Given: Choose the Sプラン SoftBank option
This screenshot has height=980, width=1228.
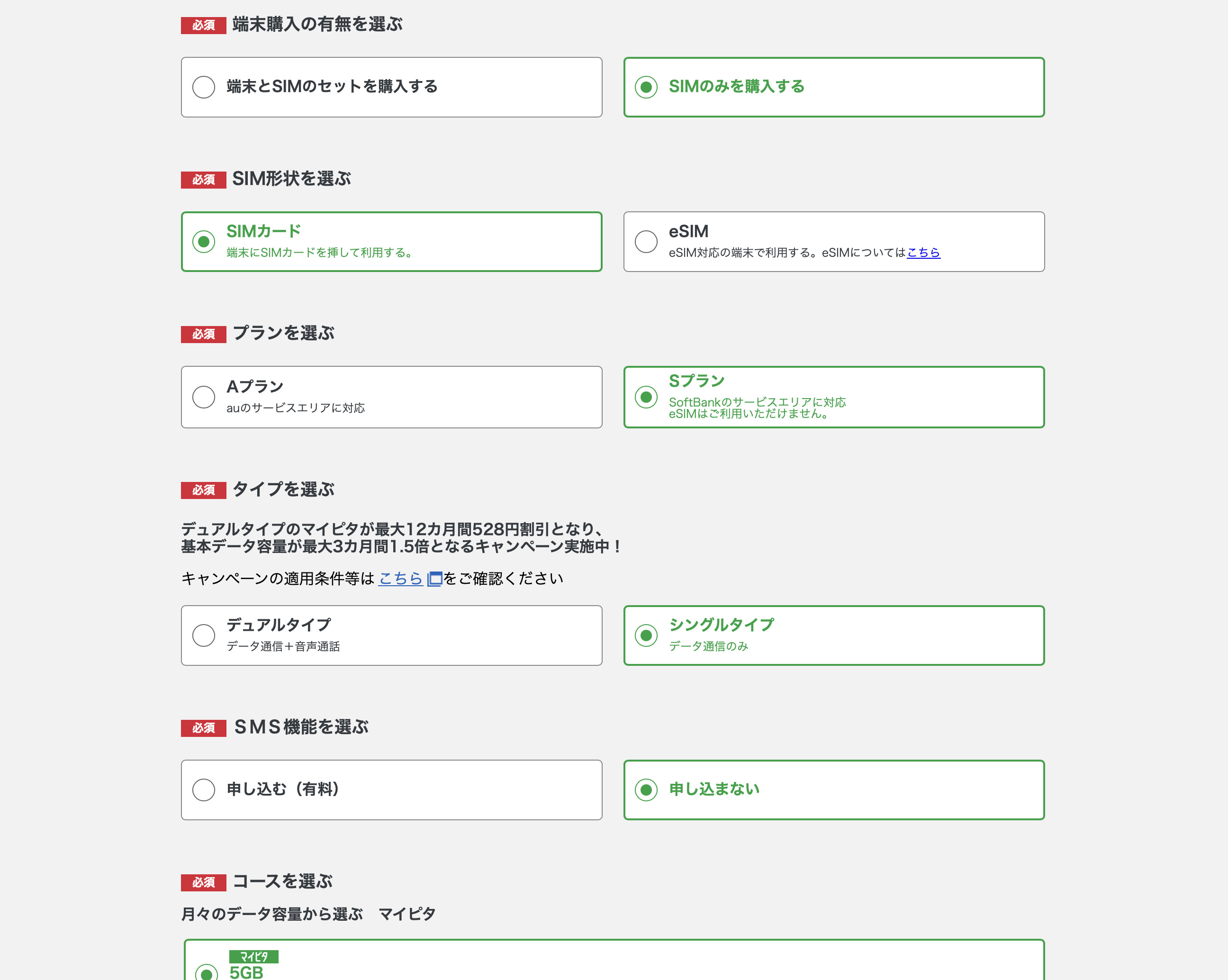Looking at the screenshot, I should pyautogui.click(x=646, y=397).
